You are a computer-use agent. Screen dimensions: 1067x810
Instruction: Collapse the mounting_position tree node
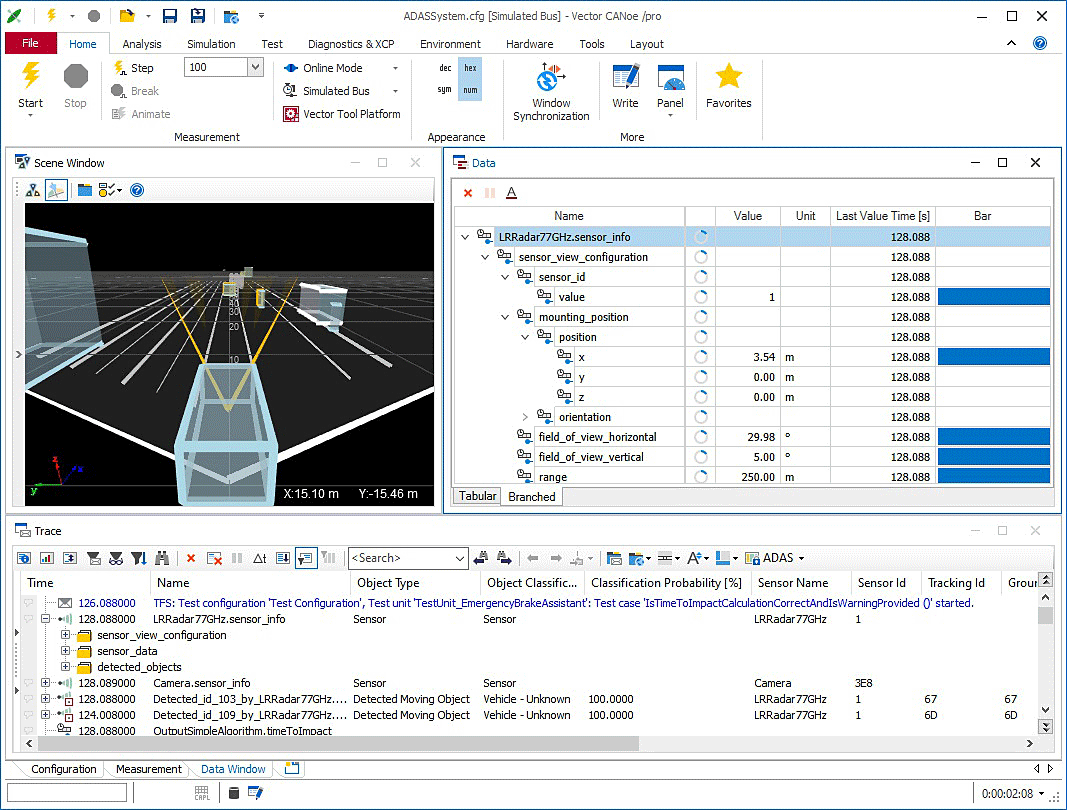tap(506, 317)
